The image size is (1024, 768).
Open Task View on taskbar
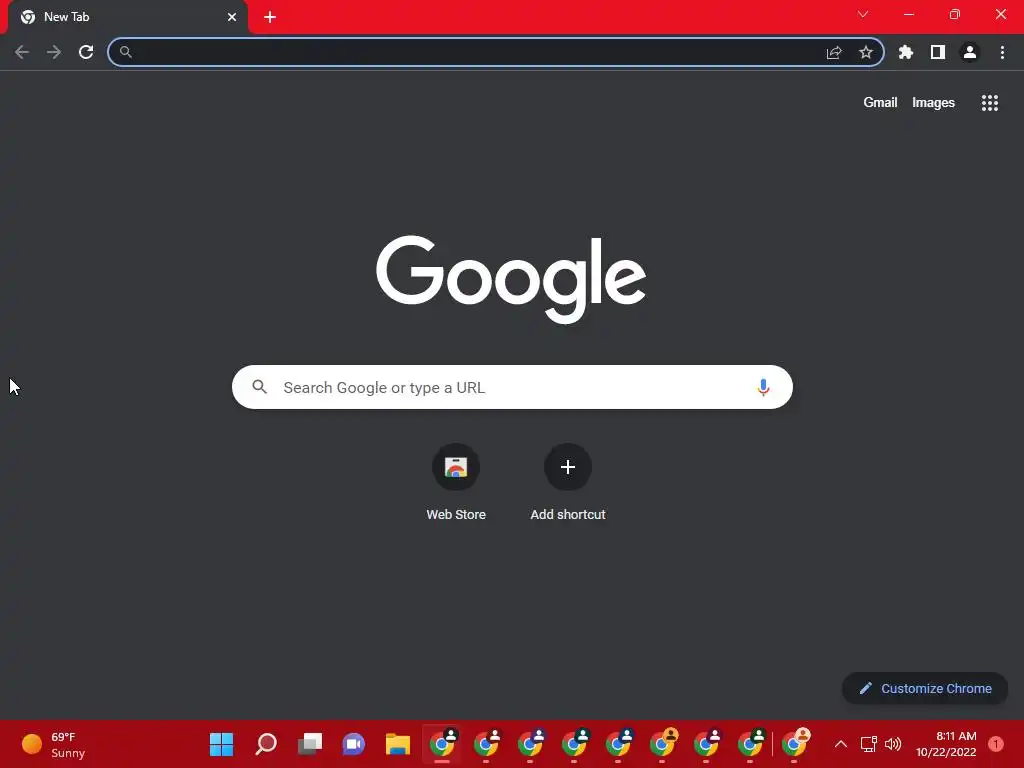click(310, 744)
